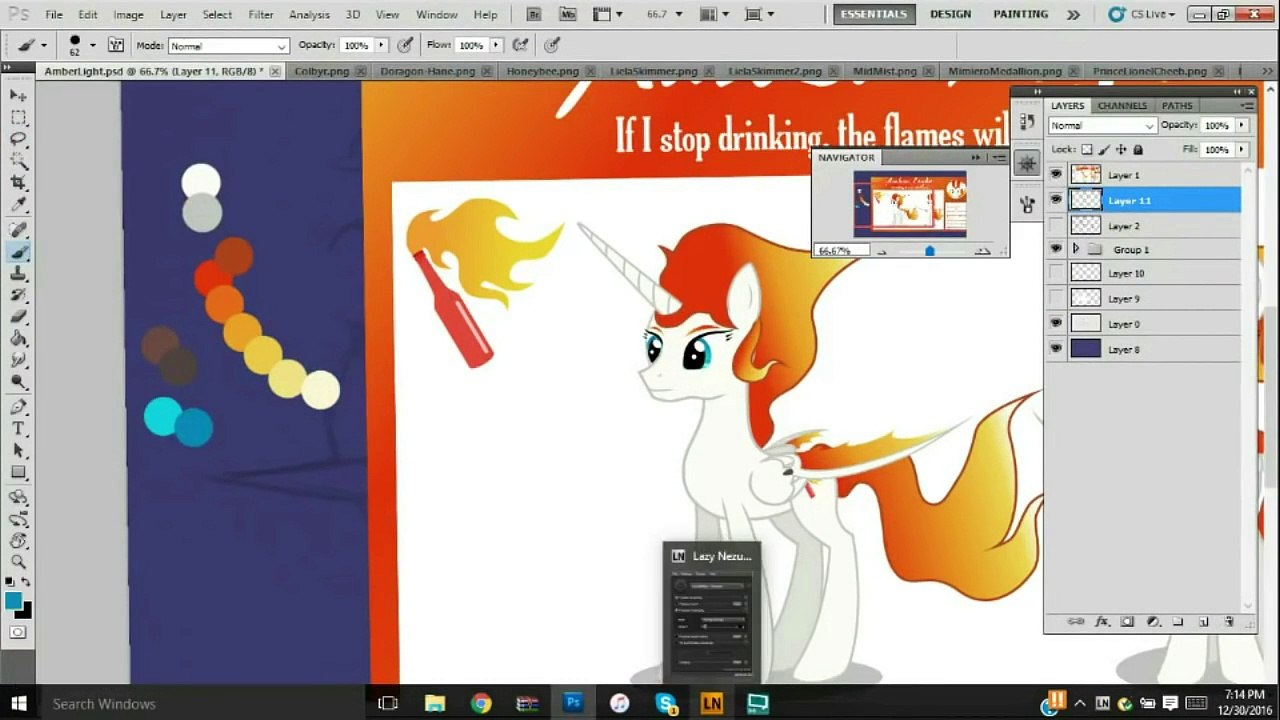
Task: Show Layer 2 visibility
Action: (x=1056, y=225)
